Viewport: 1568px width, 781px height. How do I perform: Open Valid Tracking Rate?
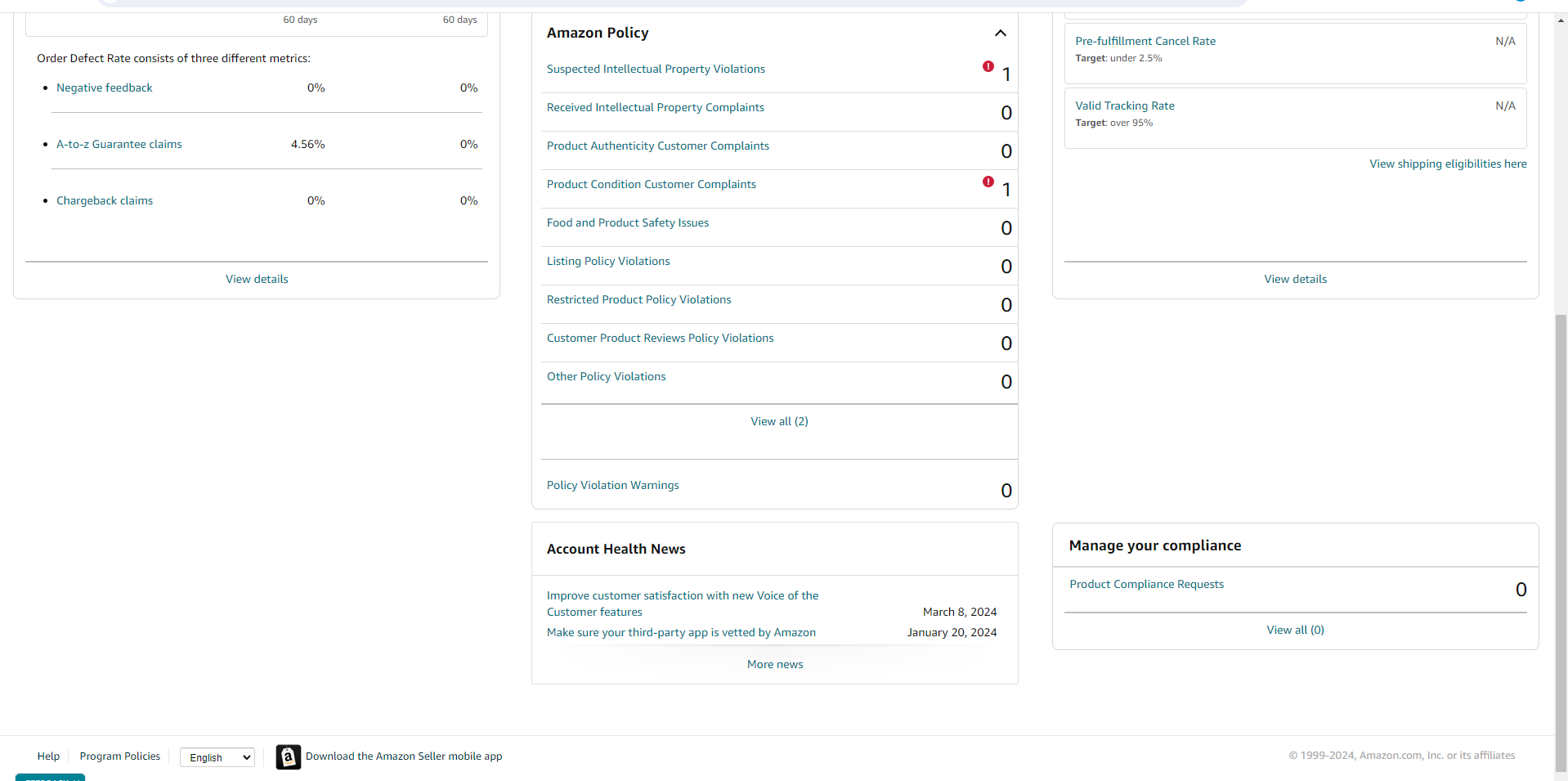point(1124,105)
